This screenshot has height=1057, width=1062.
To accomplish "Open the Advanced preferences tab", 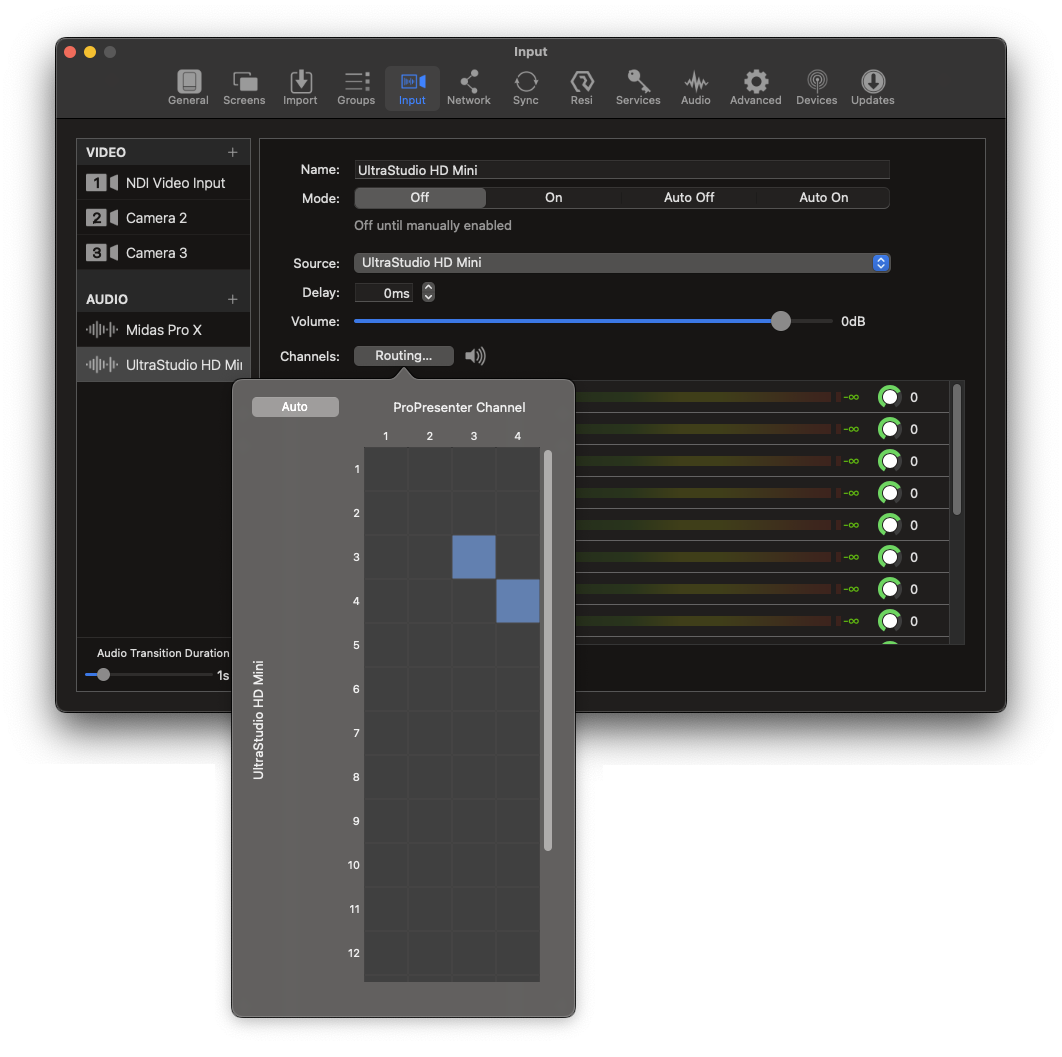I will pyautogui.click(x=755, y=88).
